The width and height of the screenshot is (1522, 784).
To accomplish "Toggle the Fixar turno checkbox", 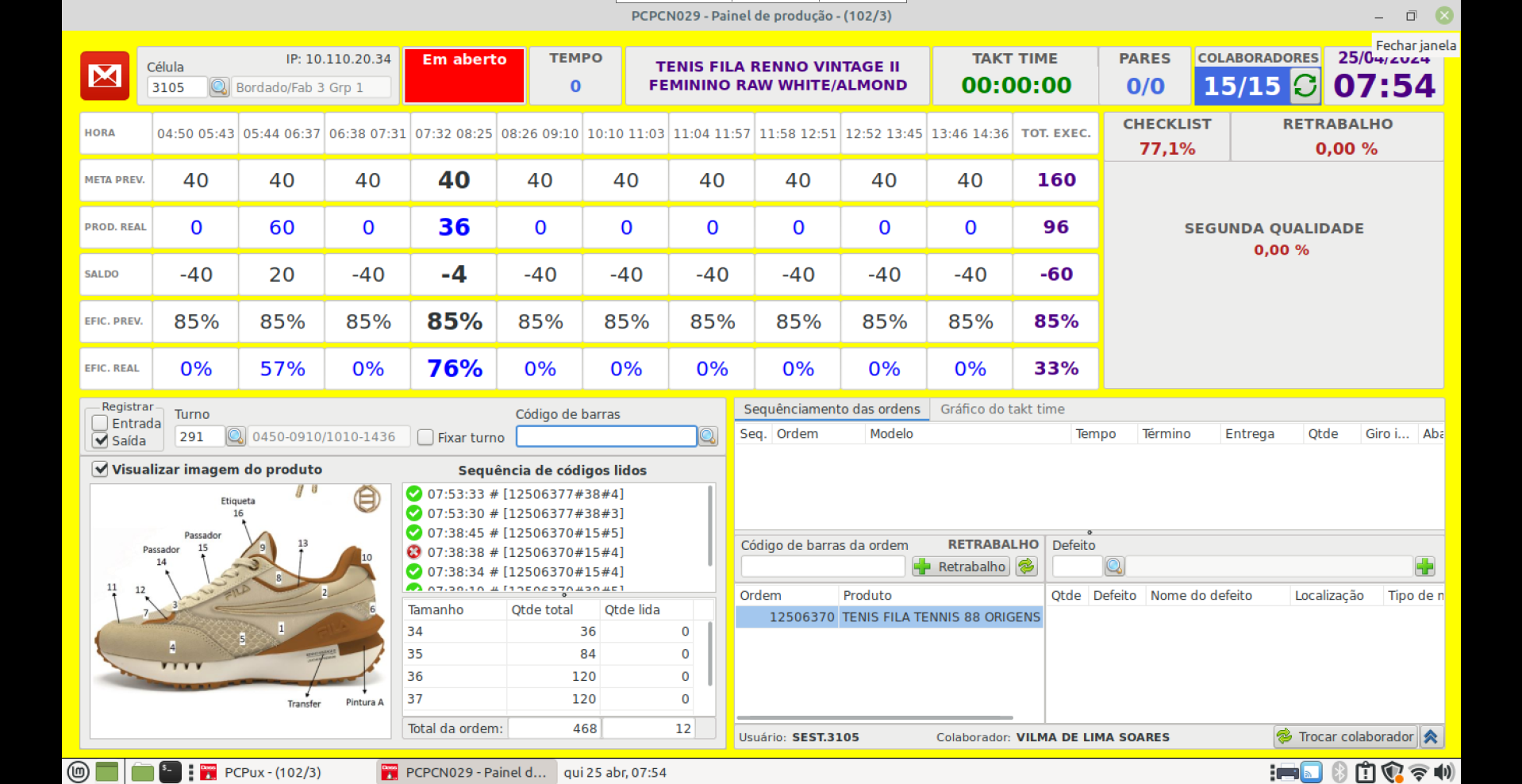I will click(426, 437).
